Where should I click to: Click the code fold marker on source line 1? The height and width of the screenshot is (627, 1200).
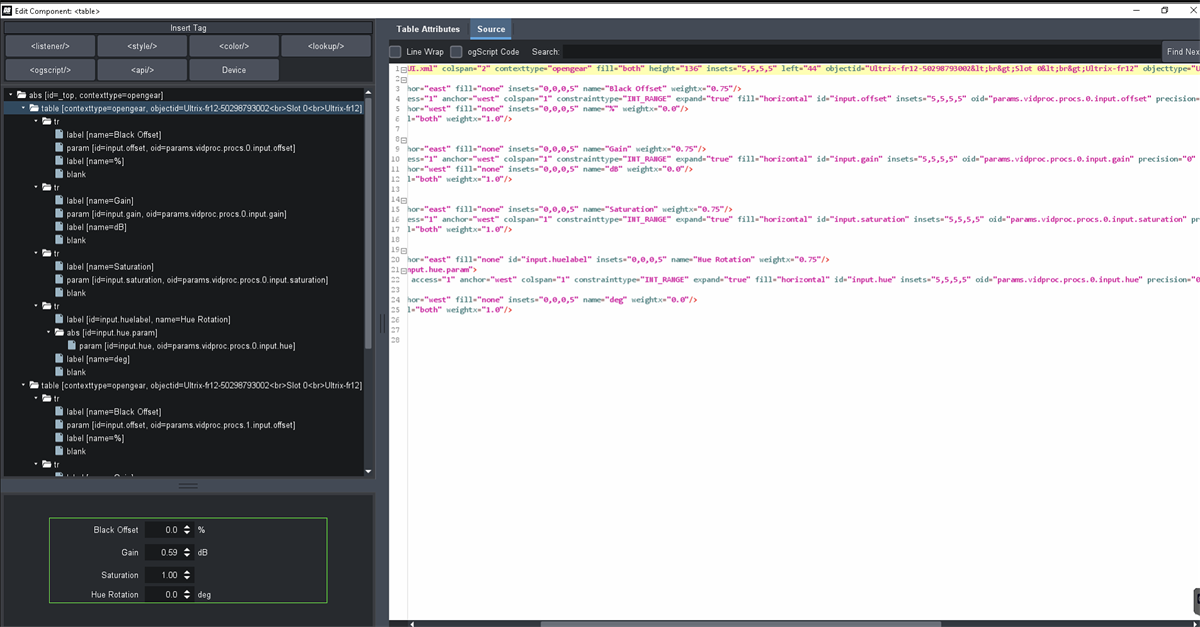pyautogui.click(x=402, y=69)
